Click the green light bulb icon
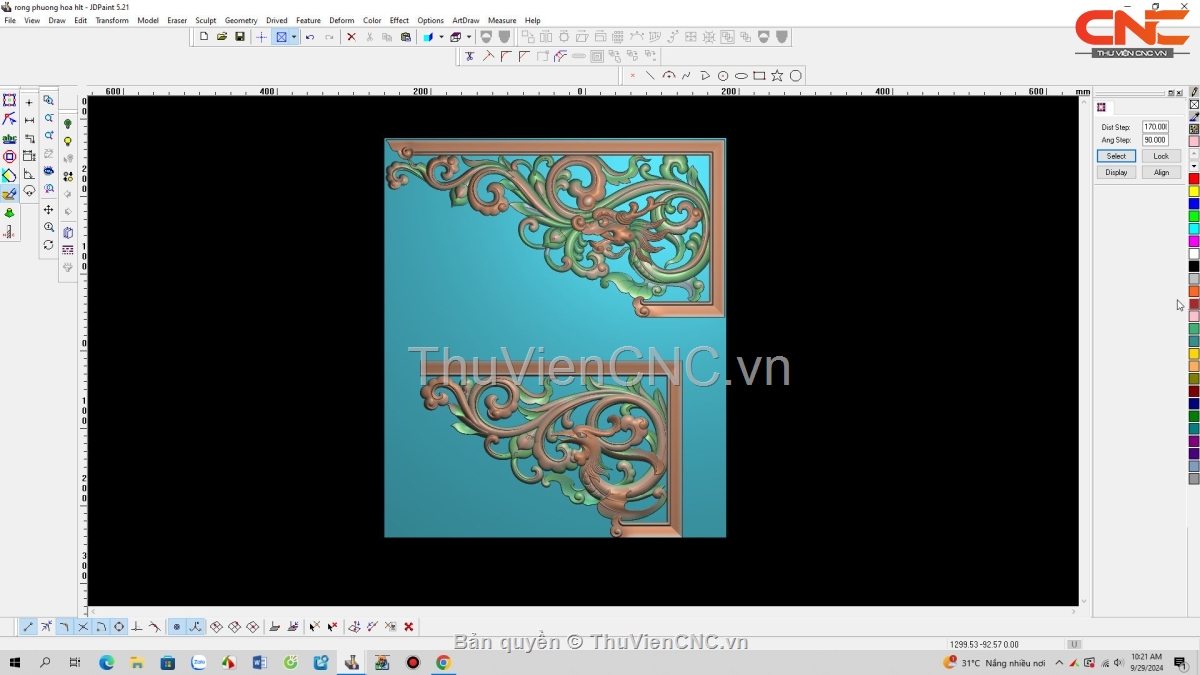This screenshot has width=1200, height=675. click(67, 124)
